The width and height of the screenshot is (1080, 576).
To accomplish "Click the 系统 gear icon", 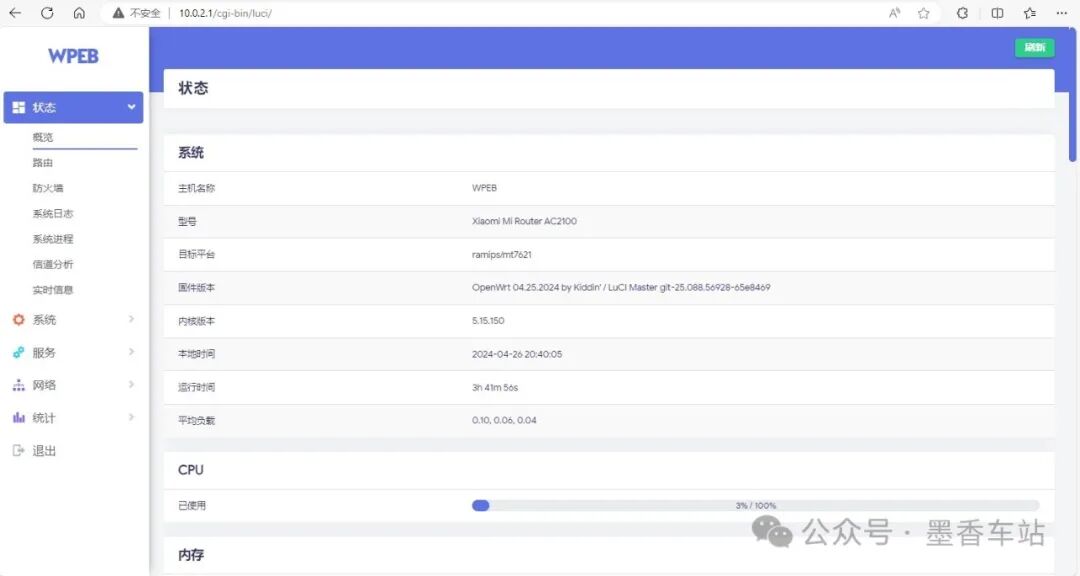I will pyautogui.click(x=19, y=319).
